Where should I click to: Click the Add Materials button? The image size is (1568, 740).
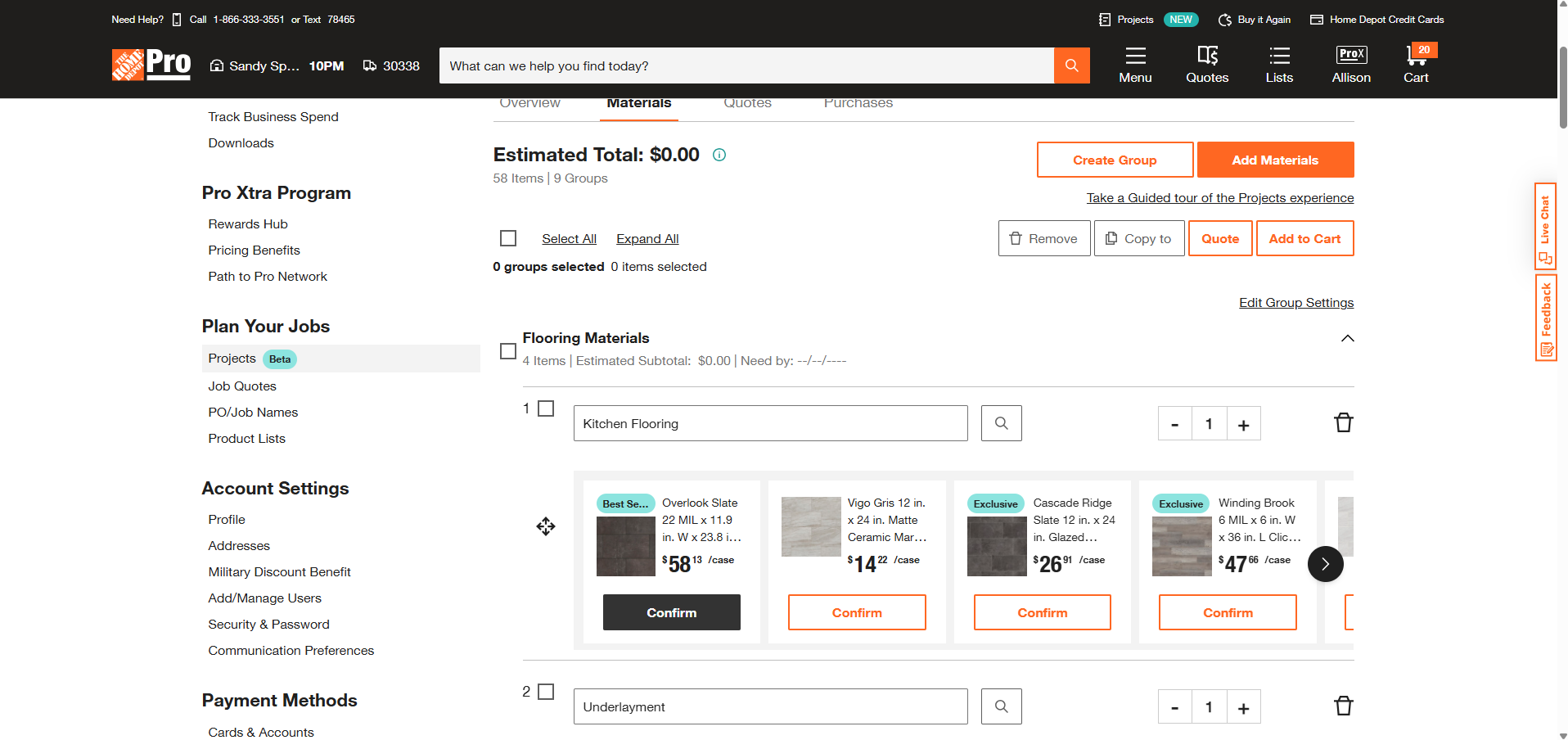(x=1274, y=160)
